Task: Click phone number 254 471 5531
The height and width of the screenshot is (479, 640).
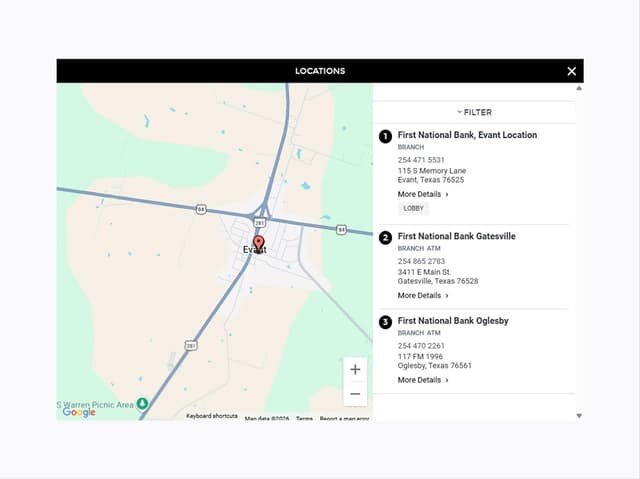Action: [x=421, y=160]
